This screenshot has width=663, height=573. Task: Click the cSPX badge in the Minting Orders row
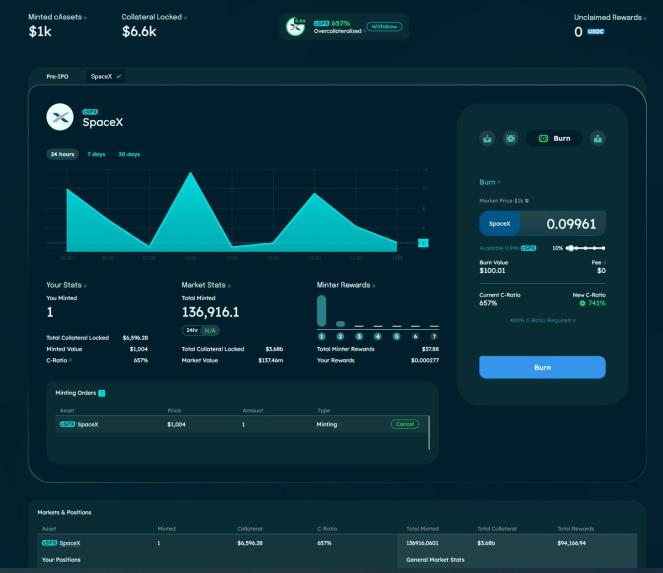tap(68, 424)
